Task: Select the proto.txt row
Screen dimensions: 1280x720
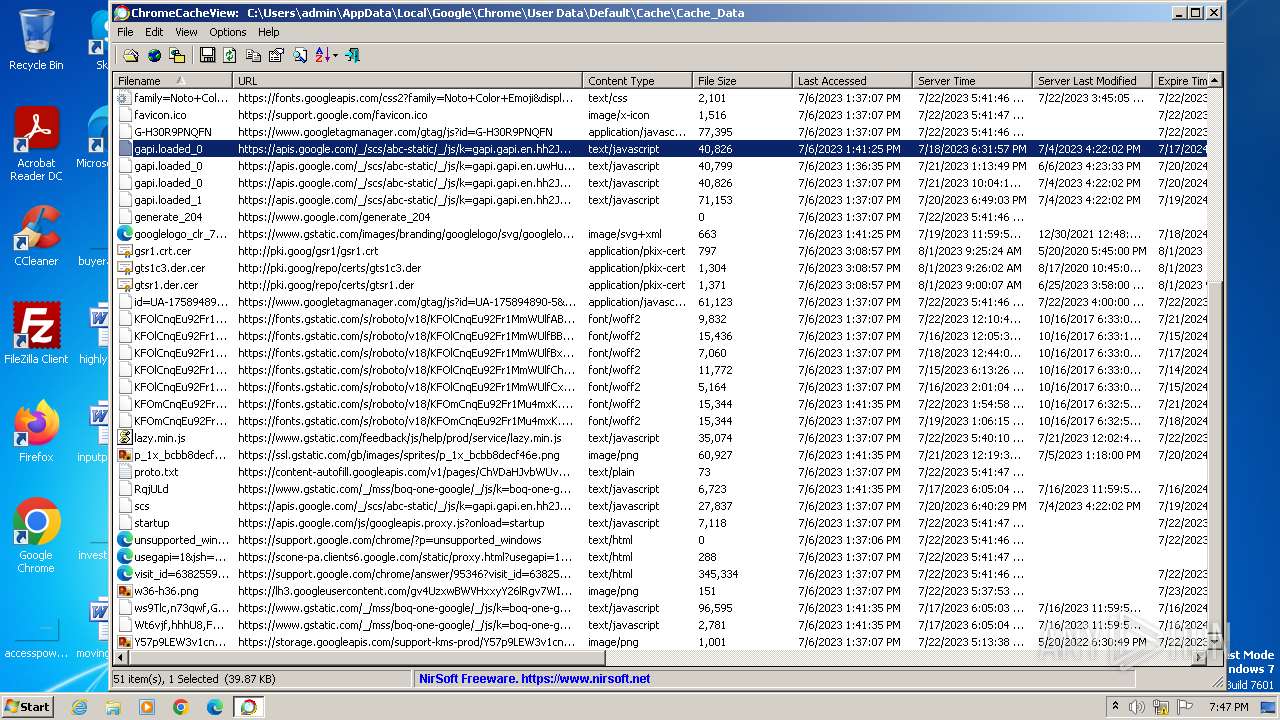Action: (x=660, y=472)
